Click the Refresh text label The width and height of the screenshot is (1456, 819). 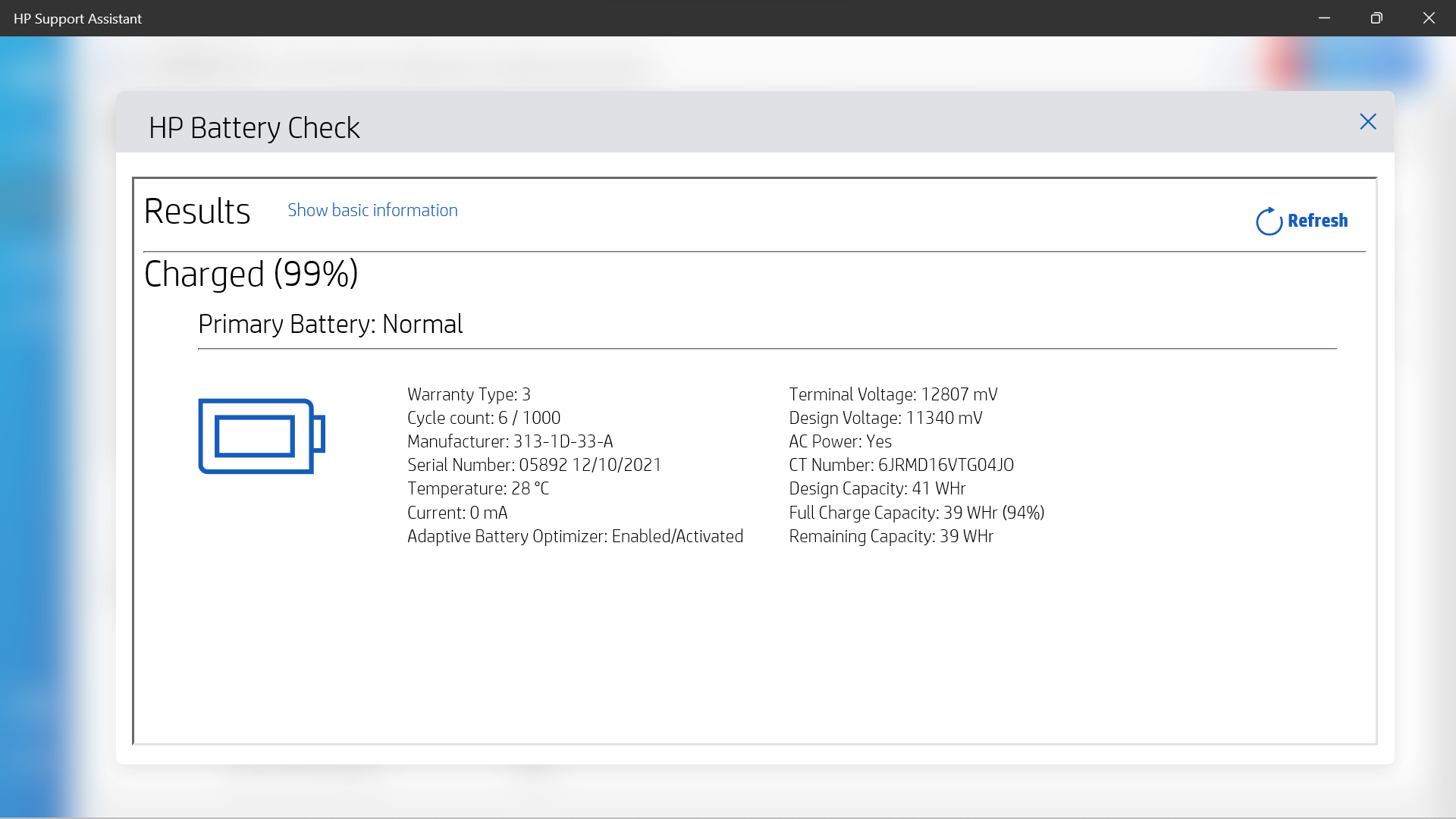point(1317,221)
